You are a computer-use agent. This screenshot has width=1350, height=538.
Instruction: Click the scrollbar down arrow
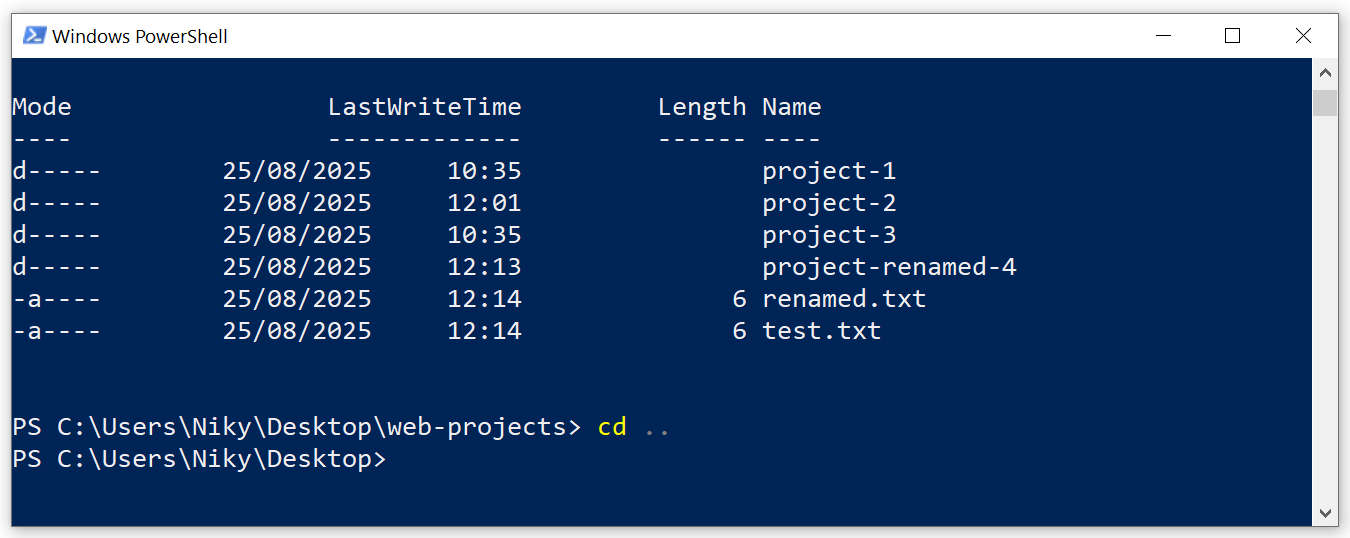pyautogui.click(x=1325, y=512)
